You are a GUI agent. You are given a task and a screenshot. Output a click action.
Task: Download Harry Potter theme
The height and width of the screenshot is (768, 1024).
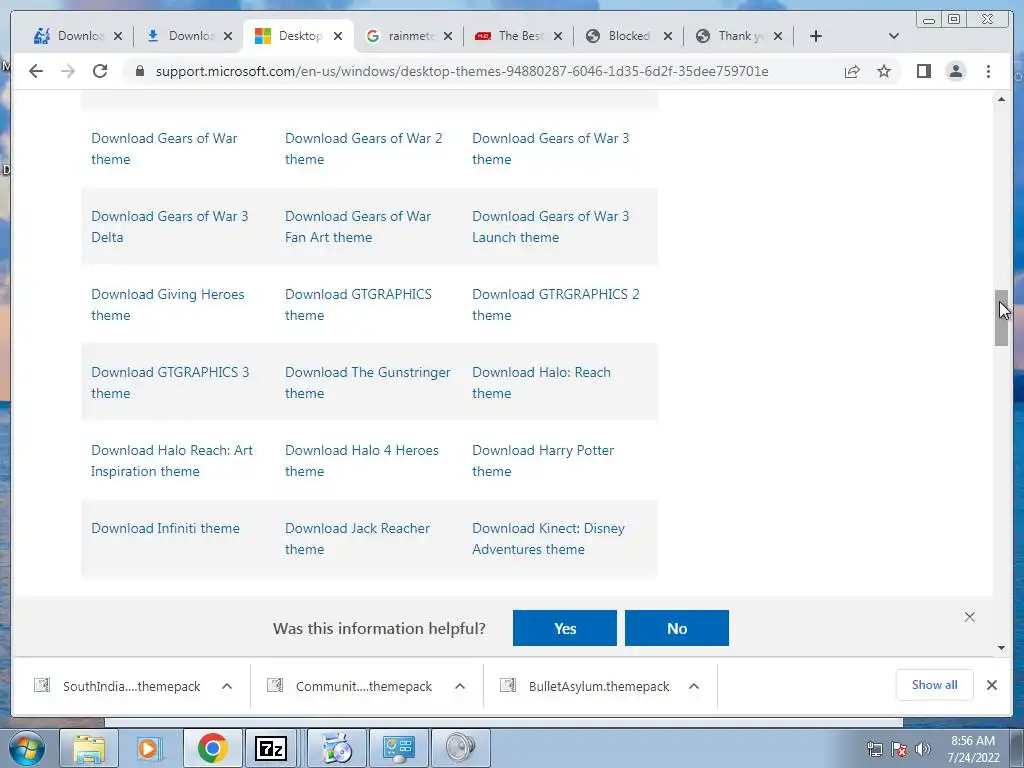[x=543, y=460]
